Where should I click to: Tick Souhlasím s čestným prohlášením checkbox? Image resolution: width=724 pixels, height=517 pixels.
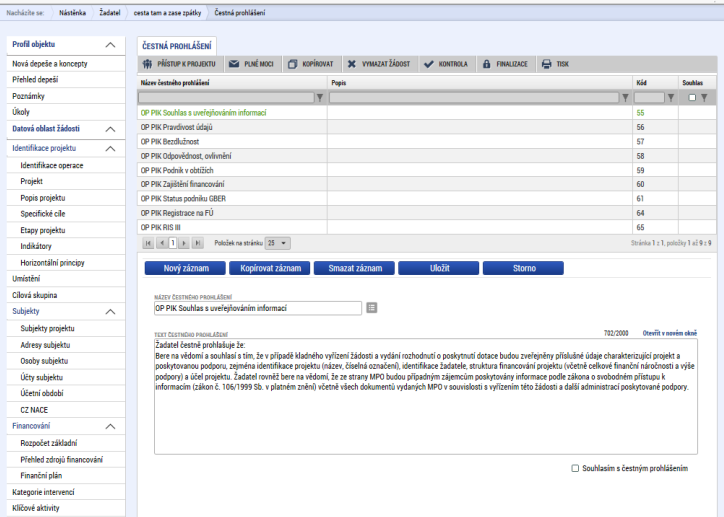[575, 469]
